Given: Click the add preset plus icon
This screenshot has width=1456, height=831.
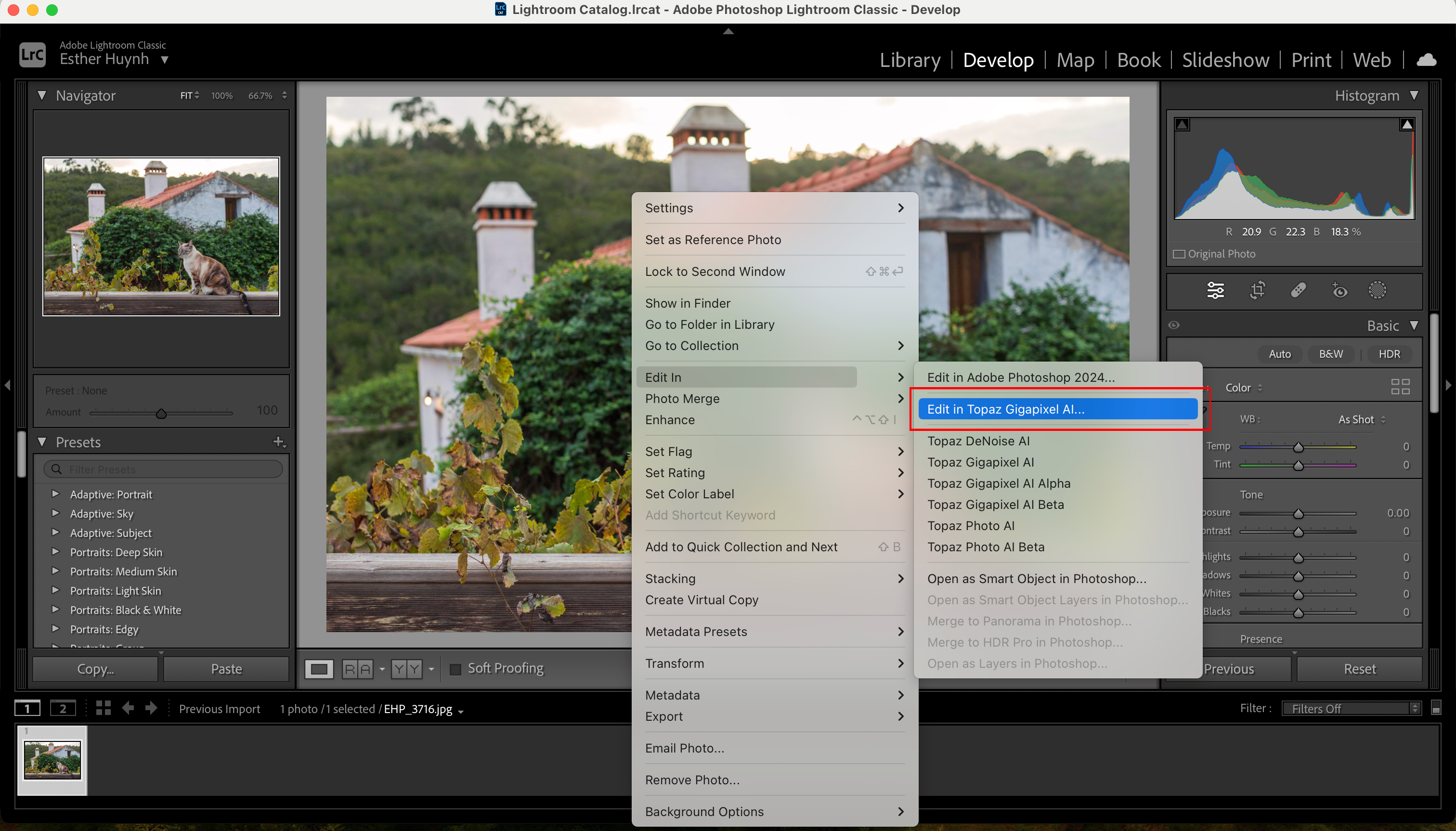Looking at the screenshot, I should pos(278,442).
